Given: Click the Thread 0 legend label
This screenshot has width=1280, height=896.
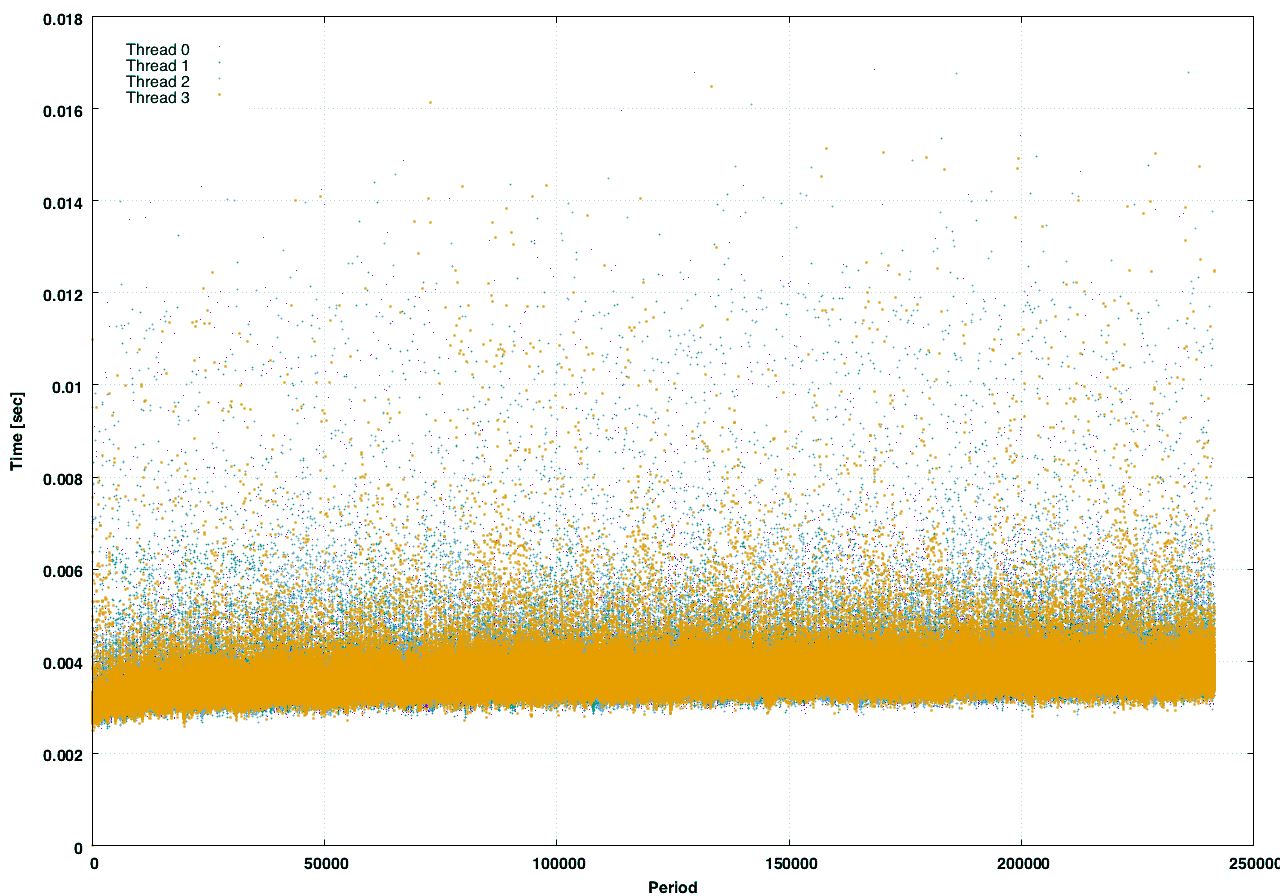Looking at the screenshot, I should click(x=157, y=49).
